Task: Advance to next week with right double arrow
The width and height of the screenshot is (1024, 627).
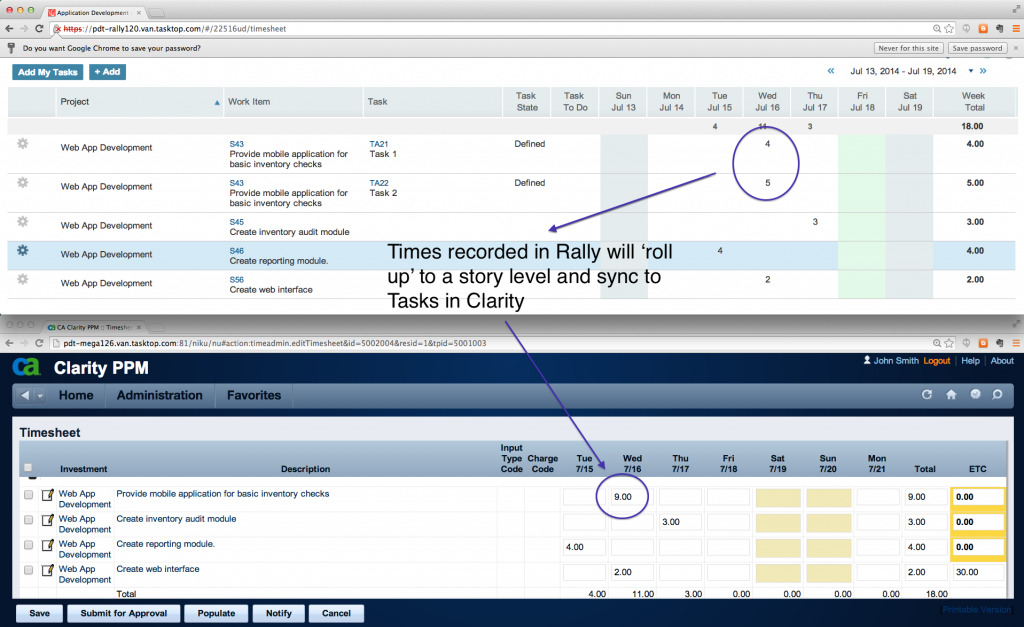Action: pyautogui.click(x=983, y=71)
